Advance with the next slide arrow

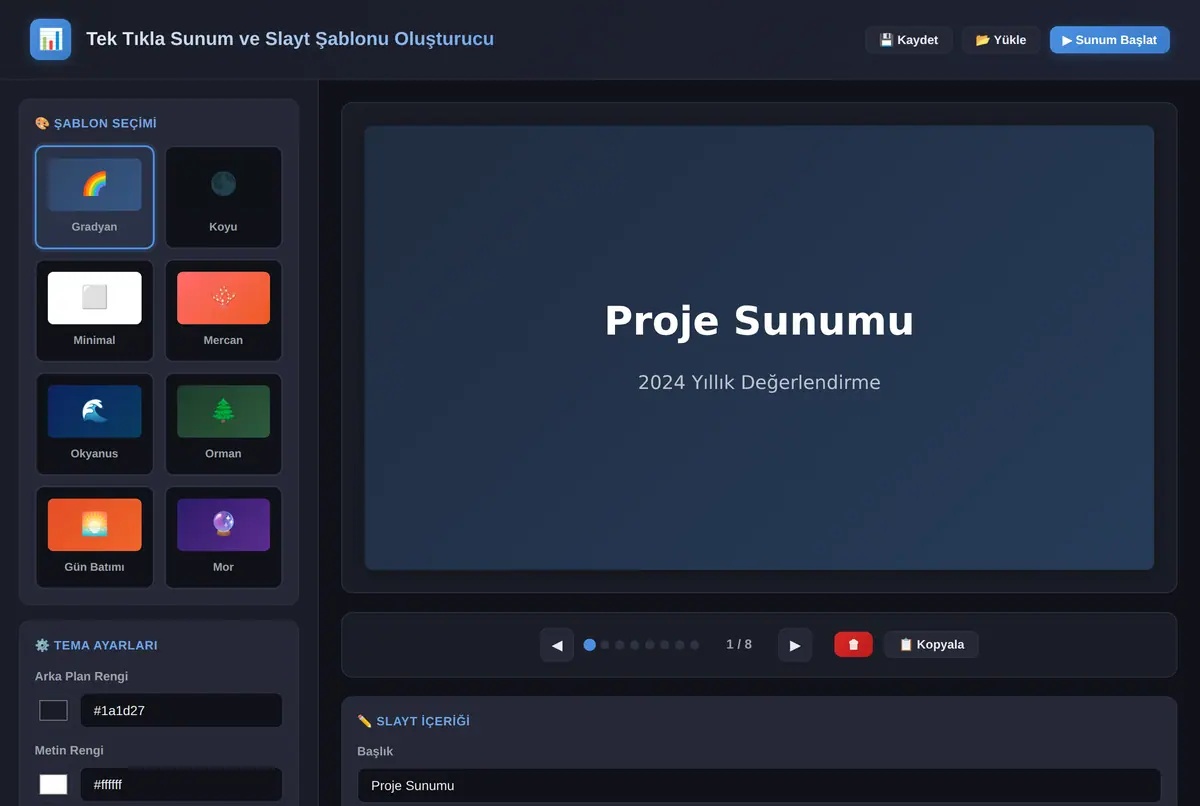pos(795,645)
